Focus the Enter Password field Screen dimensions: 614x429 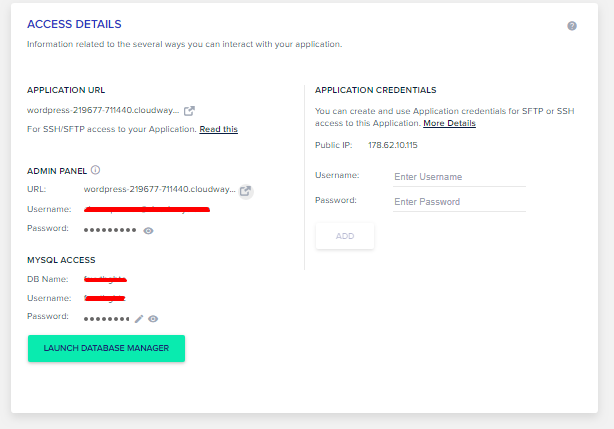click(x=459, y=202)
